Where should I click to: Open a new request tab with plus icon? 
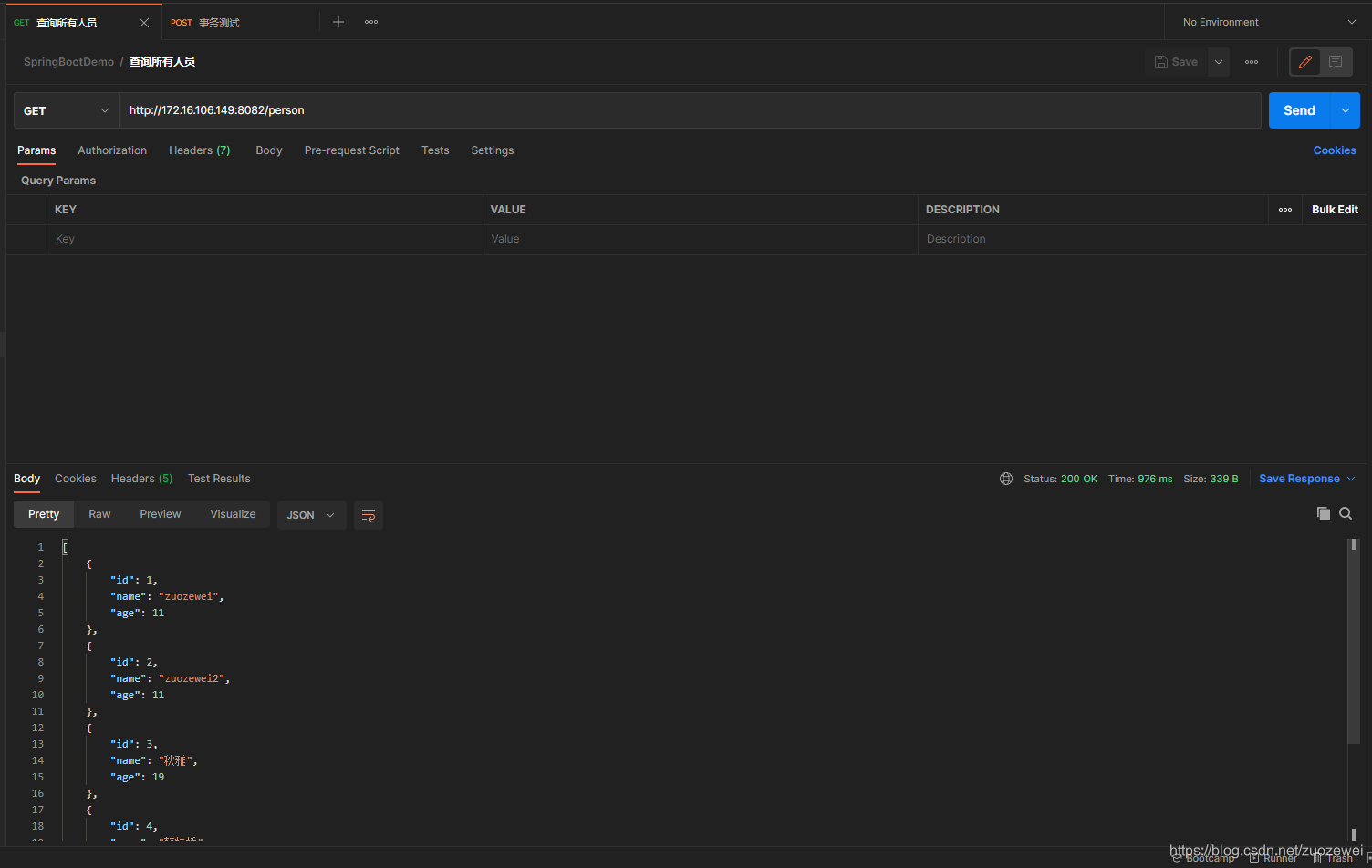pos(338,22)
